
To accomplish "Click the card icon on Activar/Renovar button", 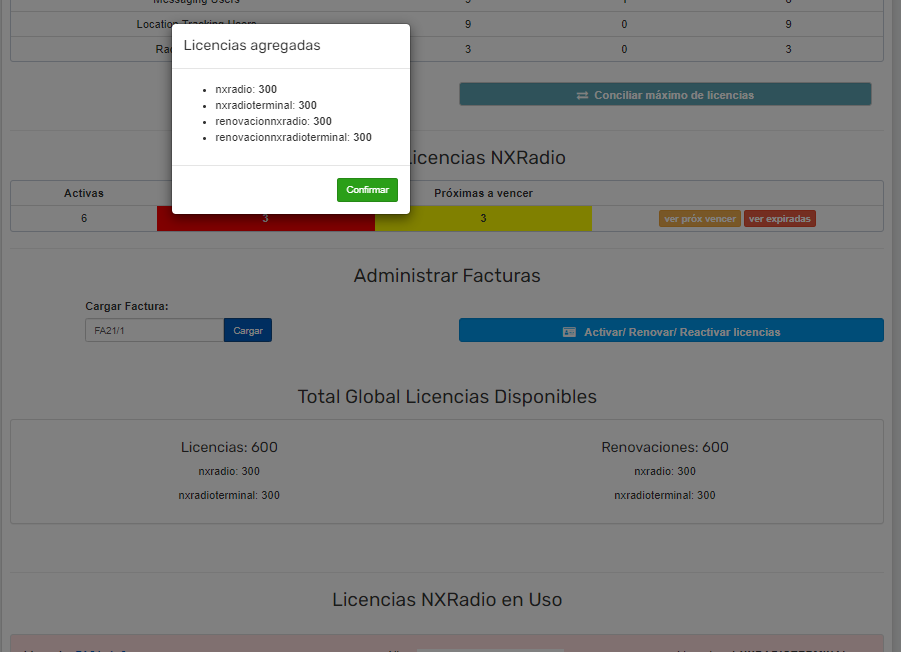I will pyautogui.click(x=569, y=332).
